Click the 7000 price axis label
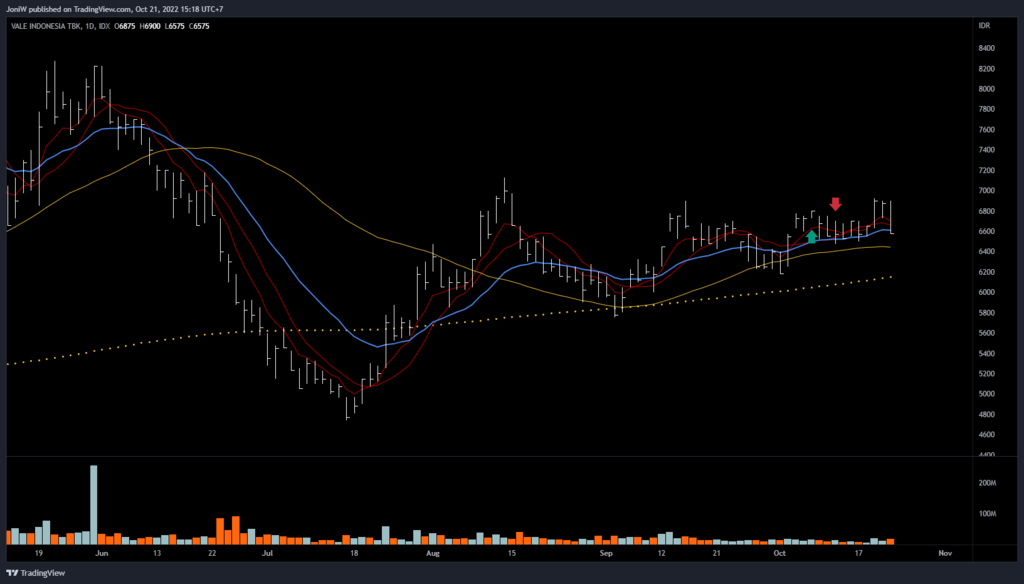This screenshot has width=1024, height=584. coord(986,190)
